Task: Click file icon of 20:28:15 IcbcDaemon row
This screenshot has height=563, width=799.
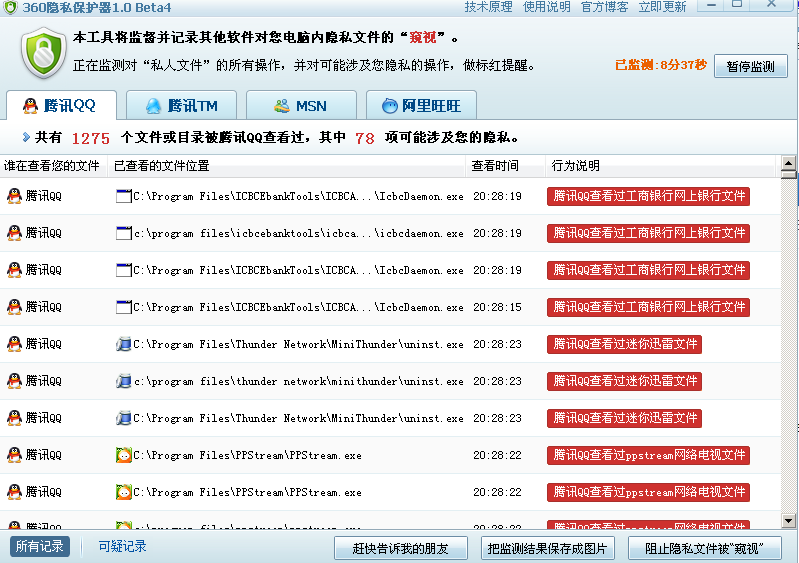Action: tap(124, 307)
